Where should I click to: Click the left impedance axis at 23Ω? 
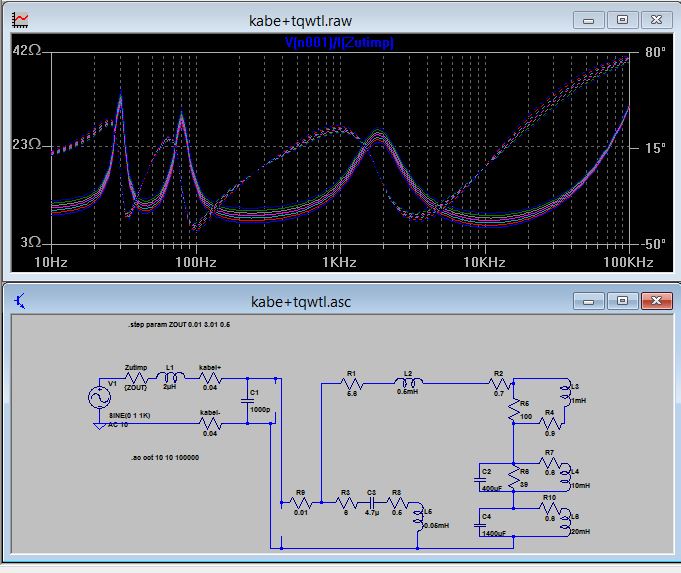(28, 145)
